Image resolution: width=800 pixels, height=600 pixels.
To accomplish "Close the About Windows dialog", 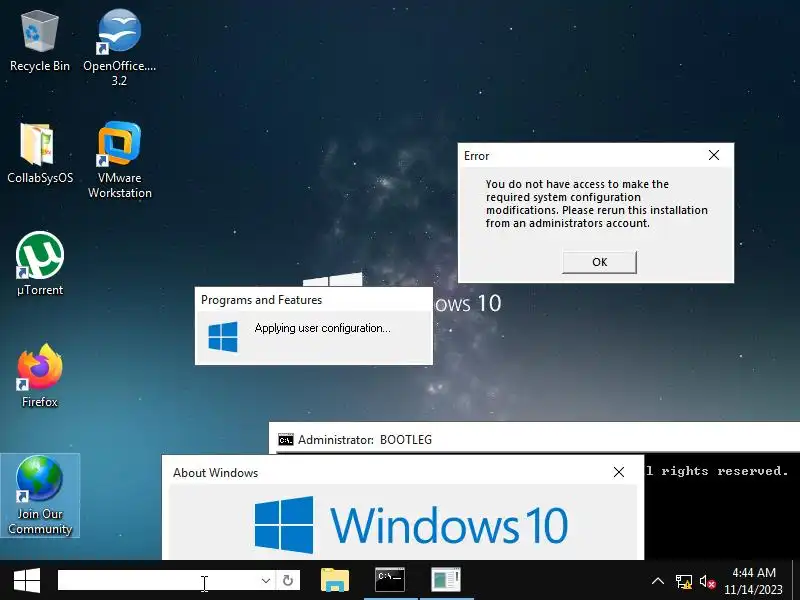I will click(x=618, y=472).
